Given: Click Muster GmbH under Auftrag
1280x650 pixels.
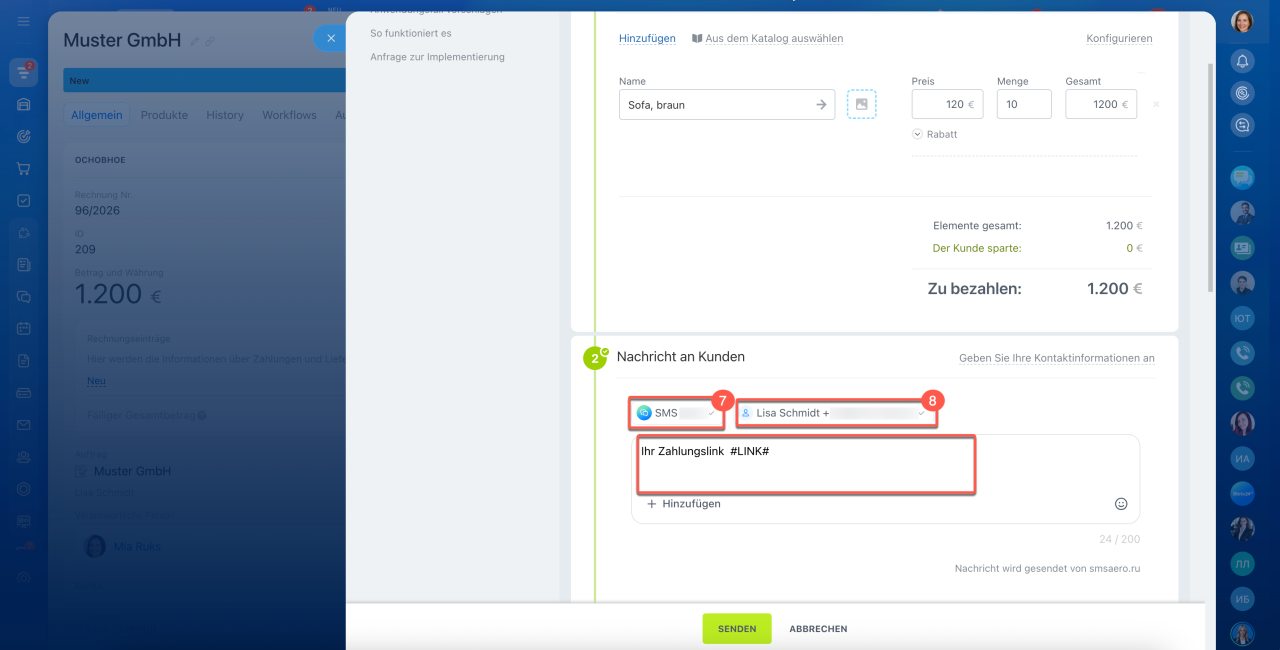Looking at the screenshot, I should click(x=132, y=471).
